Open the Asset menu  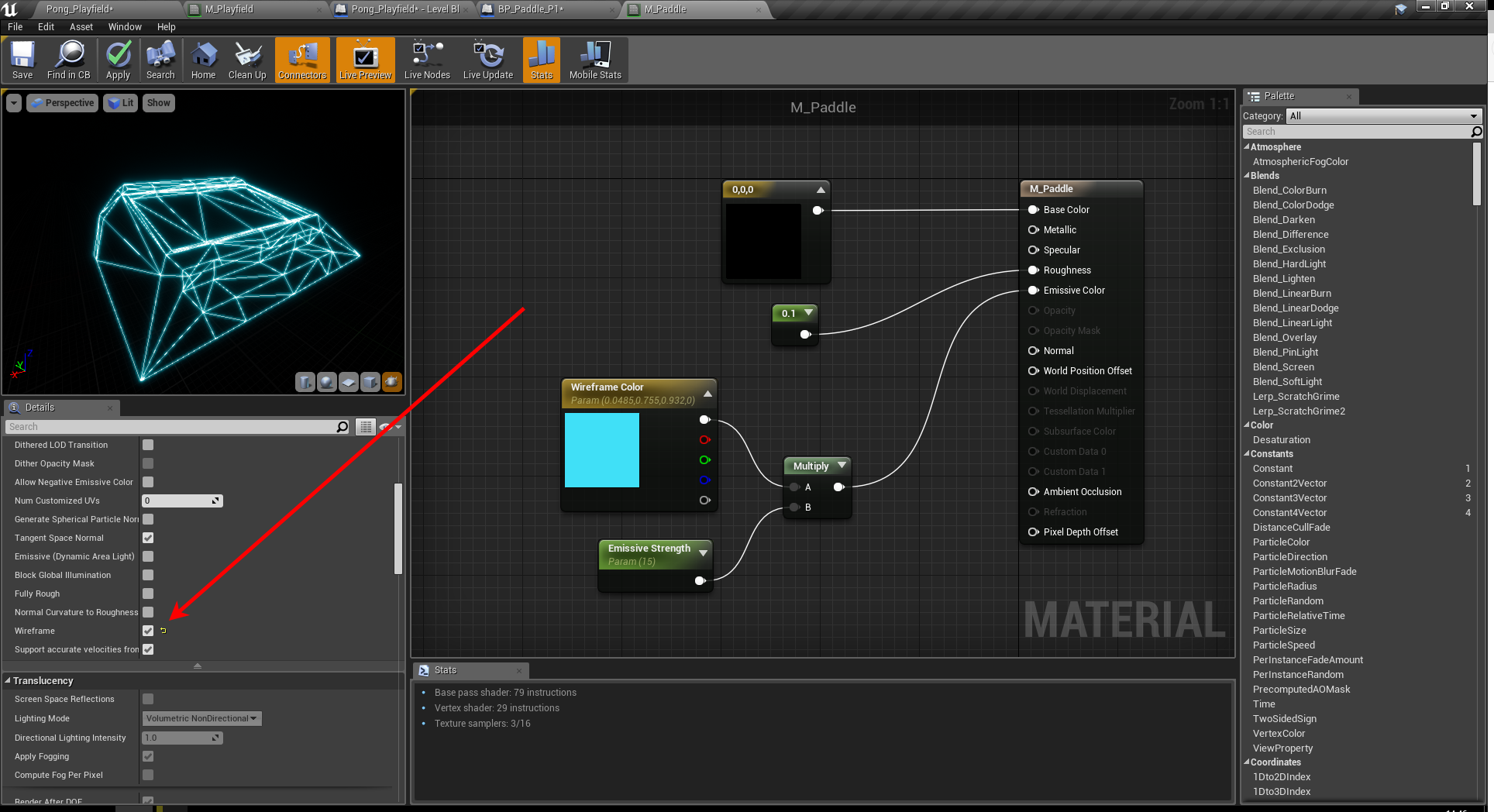tap(81, 26)
